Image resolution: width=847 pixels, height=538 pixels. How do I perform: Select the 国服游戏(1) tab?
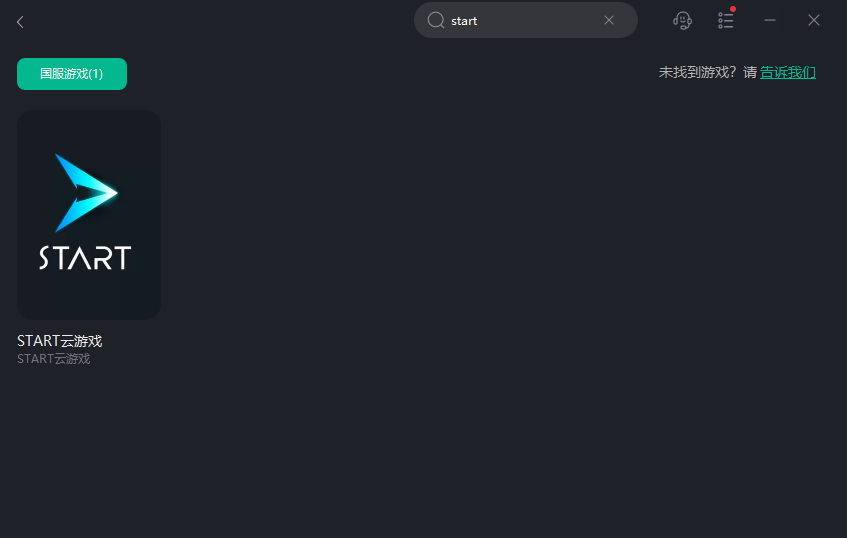click(72, 74)
